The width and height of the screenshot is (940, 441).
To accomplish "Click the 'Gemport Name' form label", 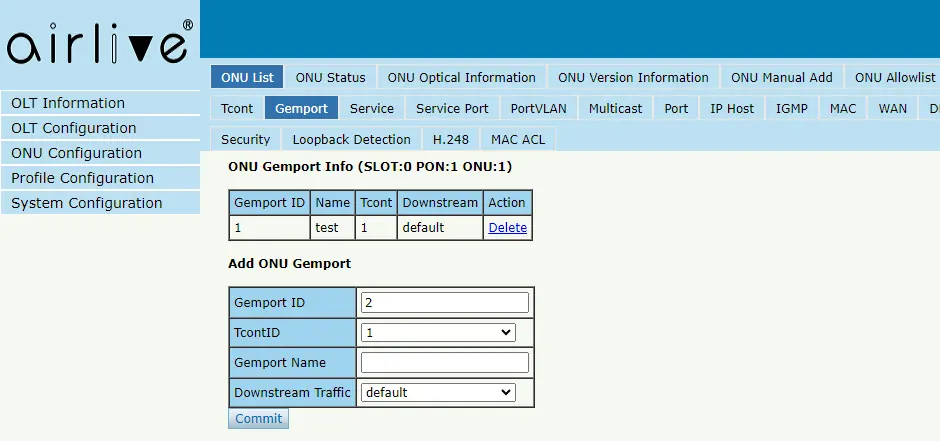I will click(x=293, y=363).
